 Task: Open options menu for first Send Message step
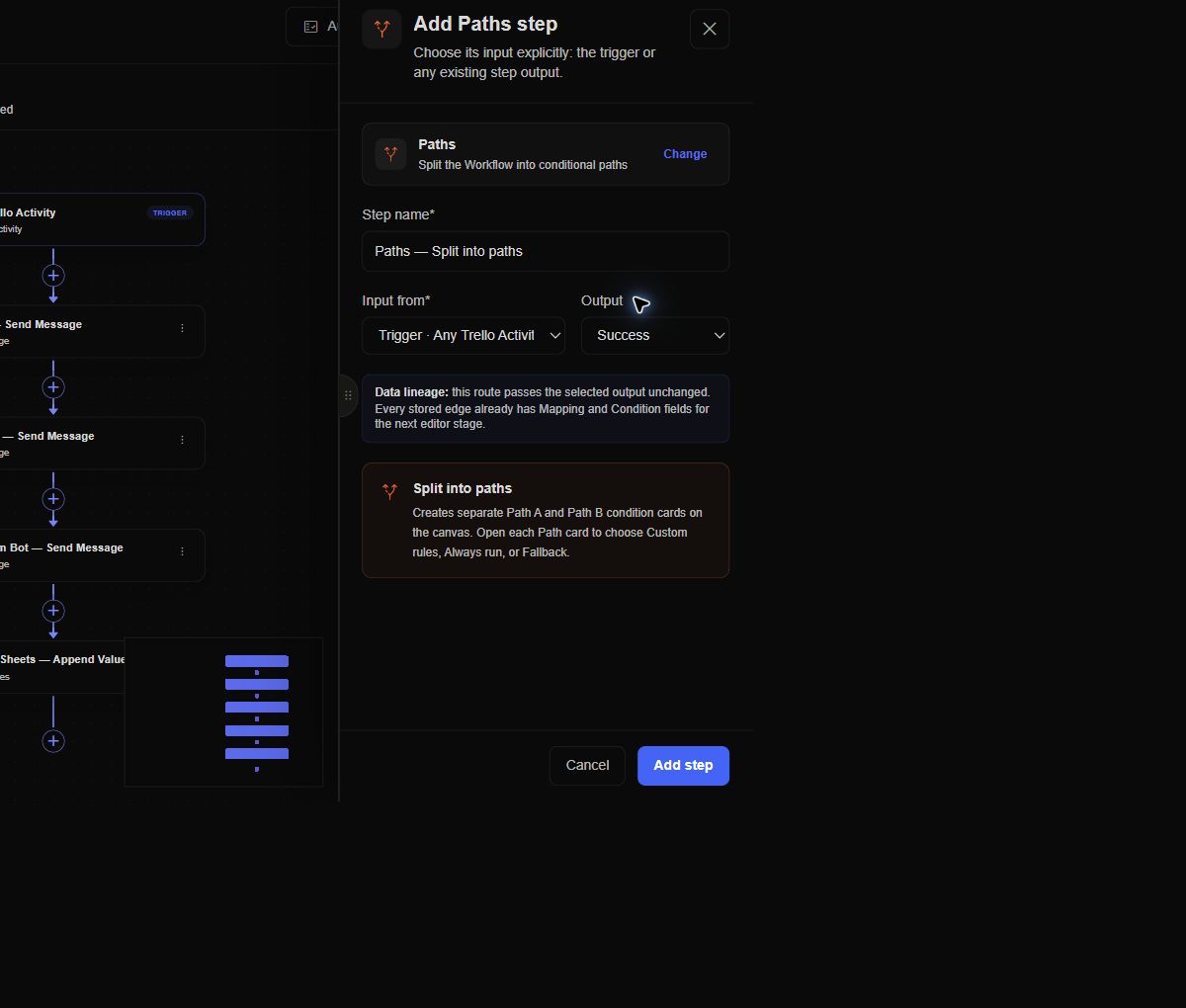click(182, 328)
